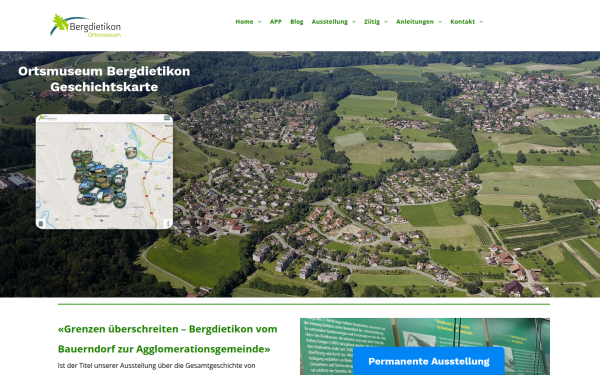Open hamburger menu in the Geschichtskarte map preview
This screenshot has width=600, height=375.
[167, 118]
